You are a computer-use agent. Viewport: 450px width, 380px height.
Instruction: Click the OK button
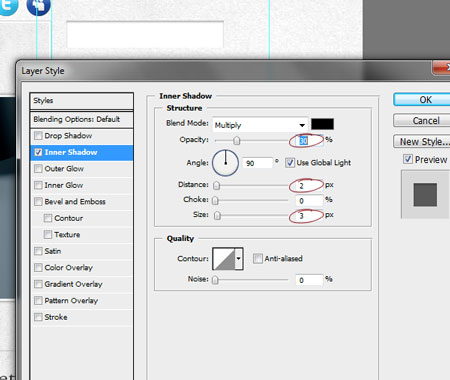pyautogui.click(x=423, y=100)
